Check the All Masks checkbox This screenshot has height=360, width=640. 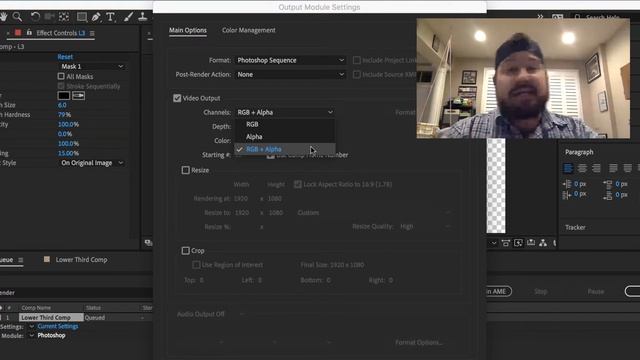coord(61,76)
